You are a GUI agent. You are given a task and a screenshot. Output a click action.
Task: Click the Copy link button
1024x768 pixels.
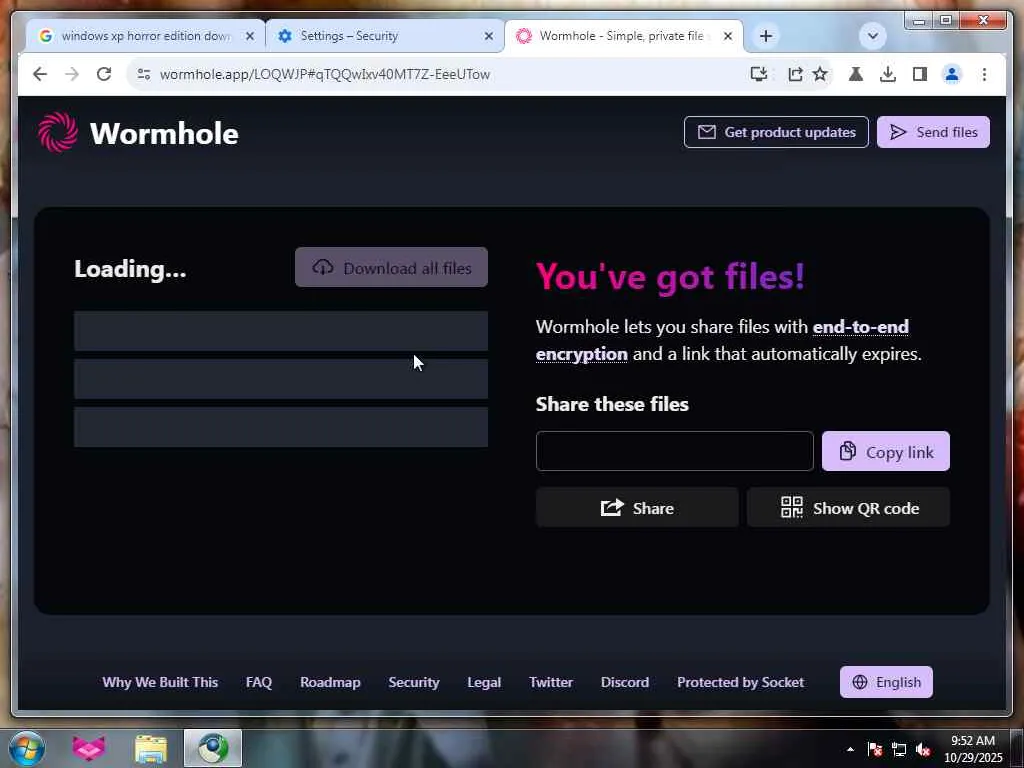886,451
